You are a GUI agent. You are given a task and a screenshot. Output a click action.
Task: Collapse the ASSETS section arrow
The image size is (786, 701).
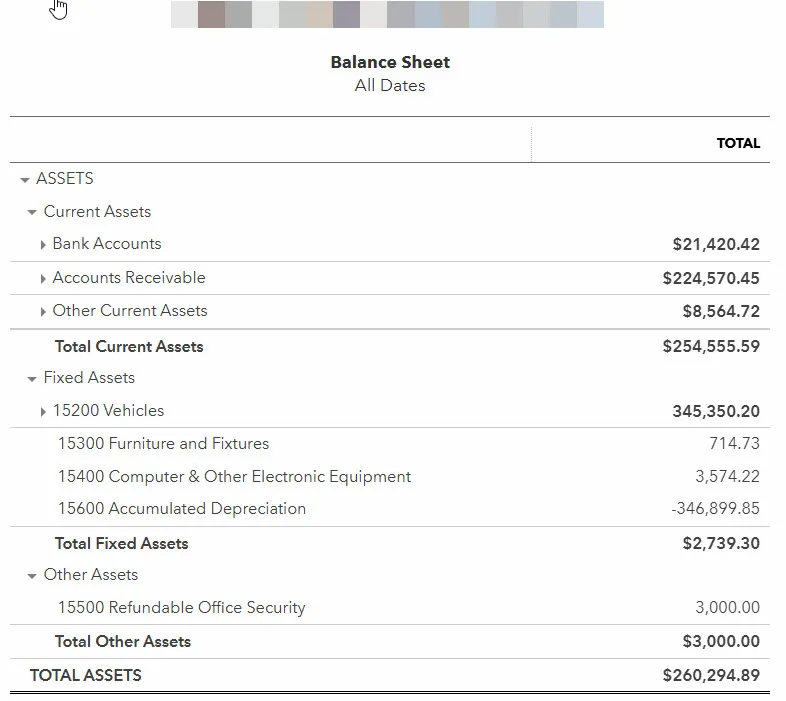coord(25,180)
